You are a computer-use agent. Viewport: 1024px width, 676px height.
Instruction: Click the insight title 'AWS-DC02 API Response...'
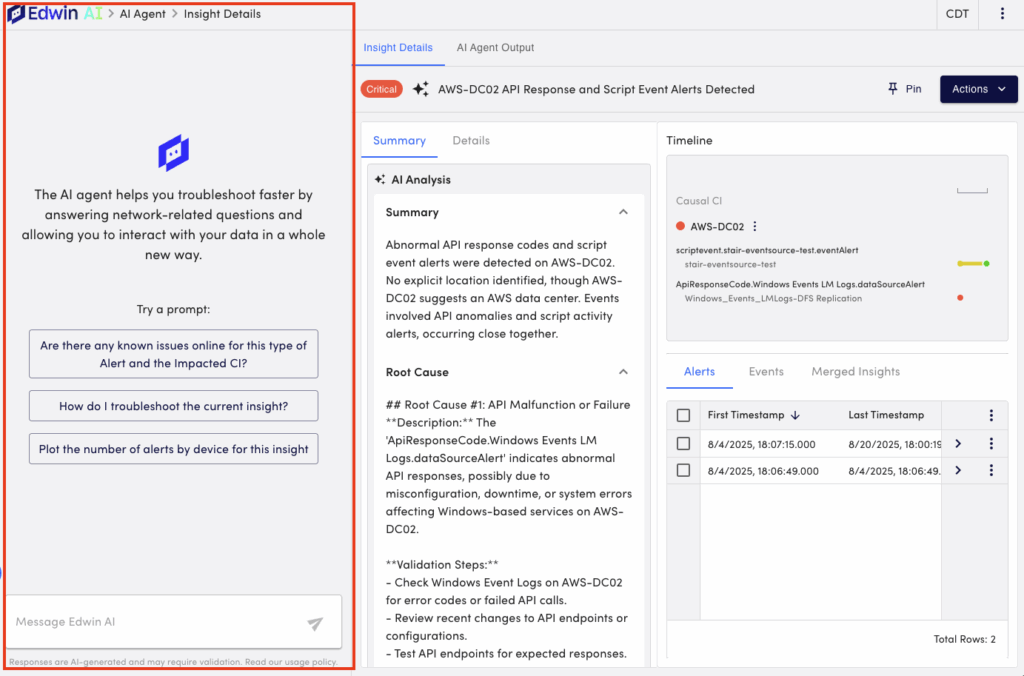pyautogui.click(x=596, y=89)
